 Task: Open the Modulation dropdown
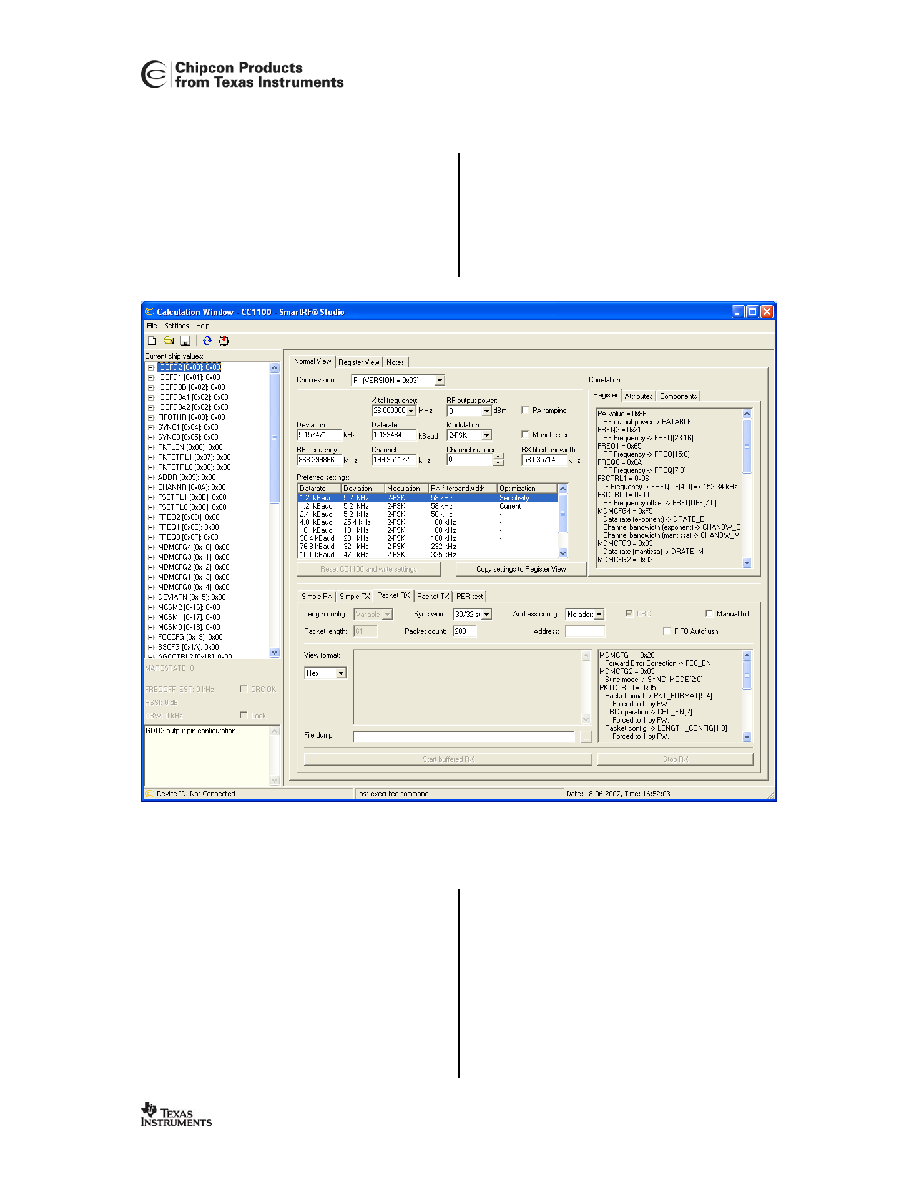click(486, 435)
